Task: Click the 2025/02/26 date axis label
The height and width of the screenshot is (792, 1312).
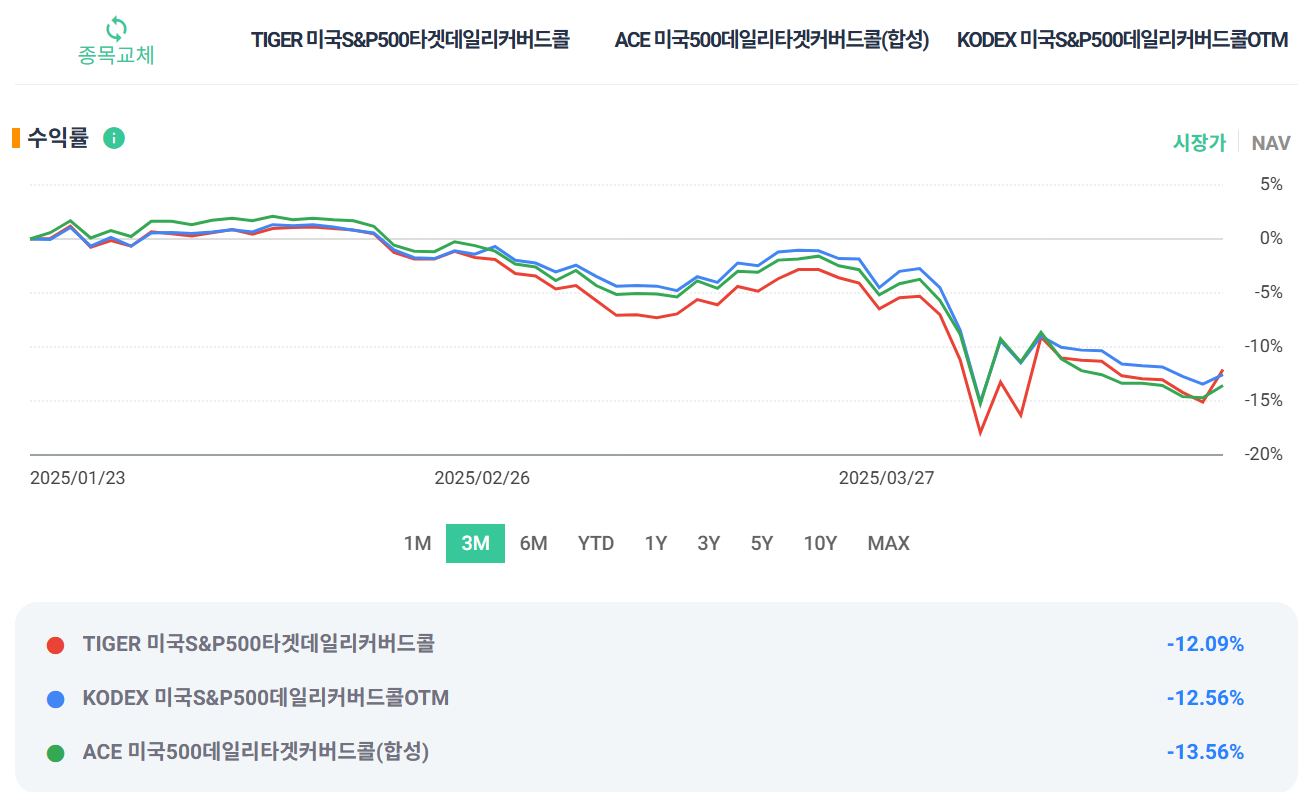Action: (x=482, y=478)
